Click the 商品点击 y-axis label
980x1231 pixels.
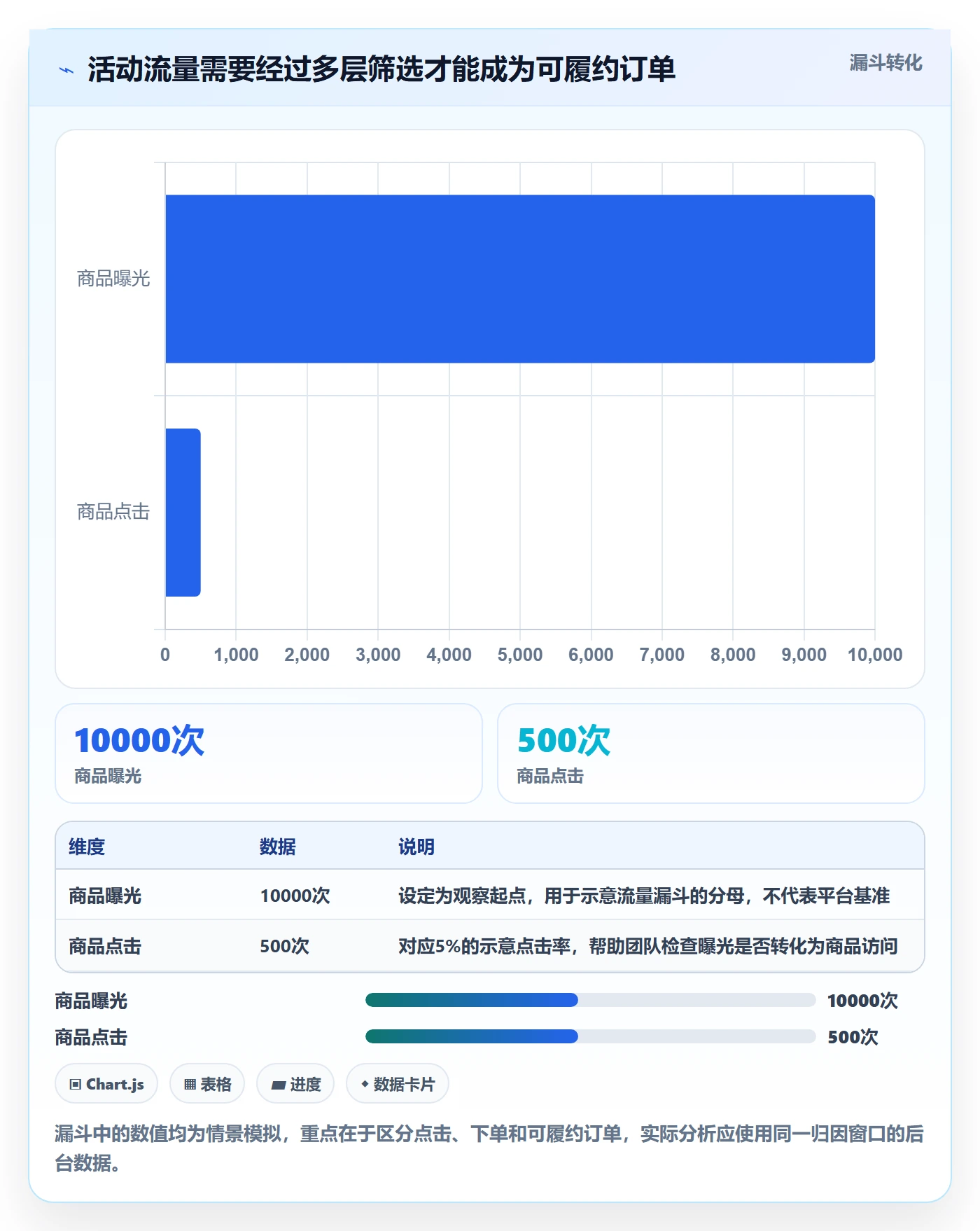tap(113, 512)
